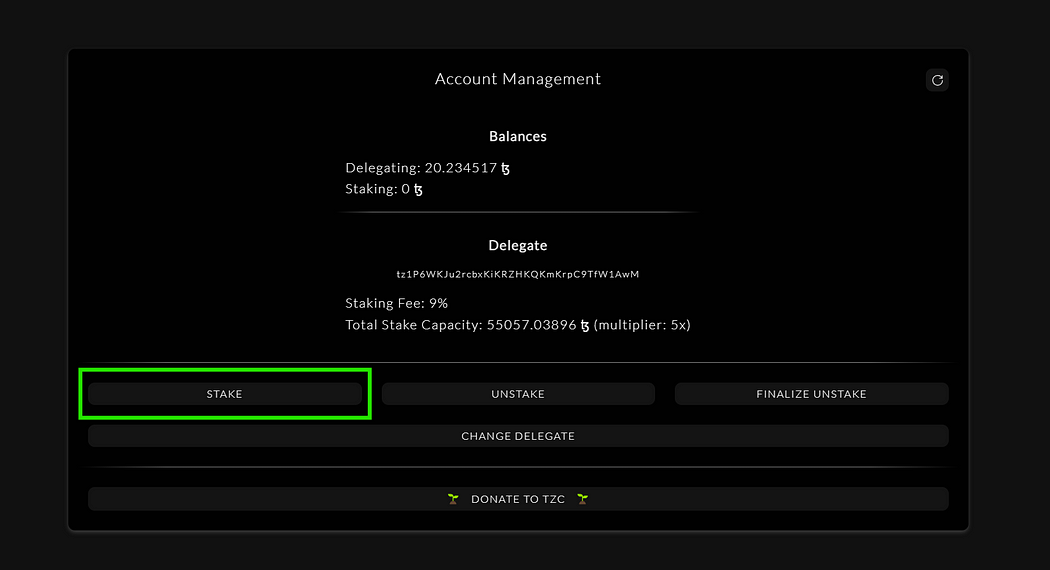Click the Staking: 0 balance line
This screenshot has width=1050, height=570.
pyautogui.click(x=378, y=189)
